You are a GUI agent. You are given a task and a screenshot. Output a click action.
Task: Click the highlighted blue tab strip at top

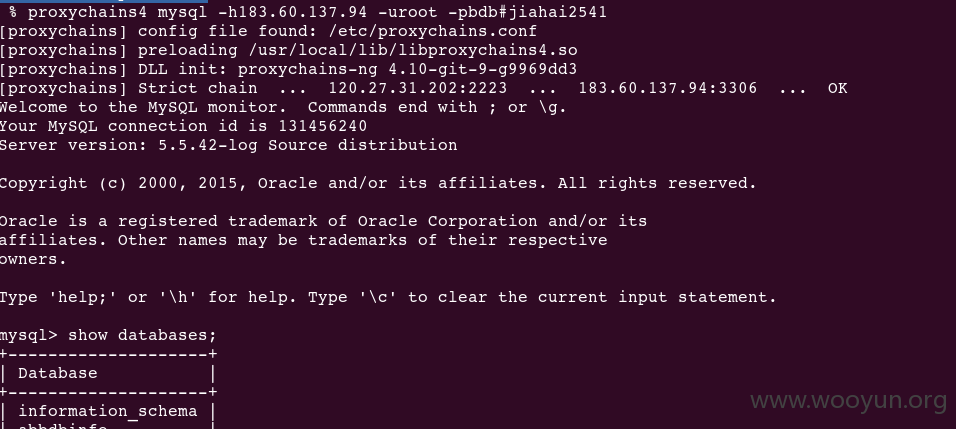pyautogui.click(x=104, y=1)
